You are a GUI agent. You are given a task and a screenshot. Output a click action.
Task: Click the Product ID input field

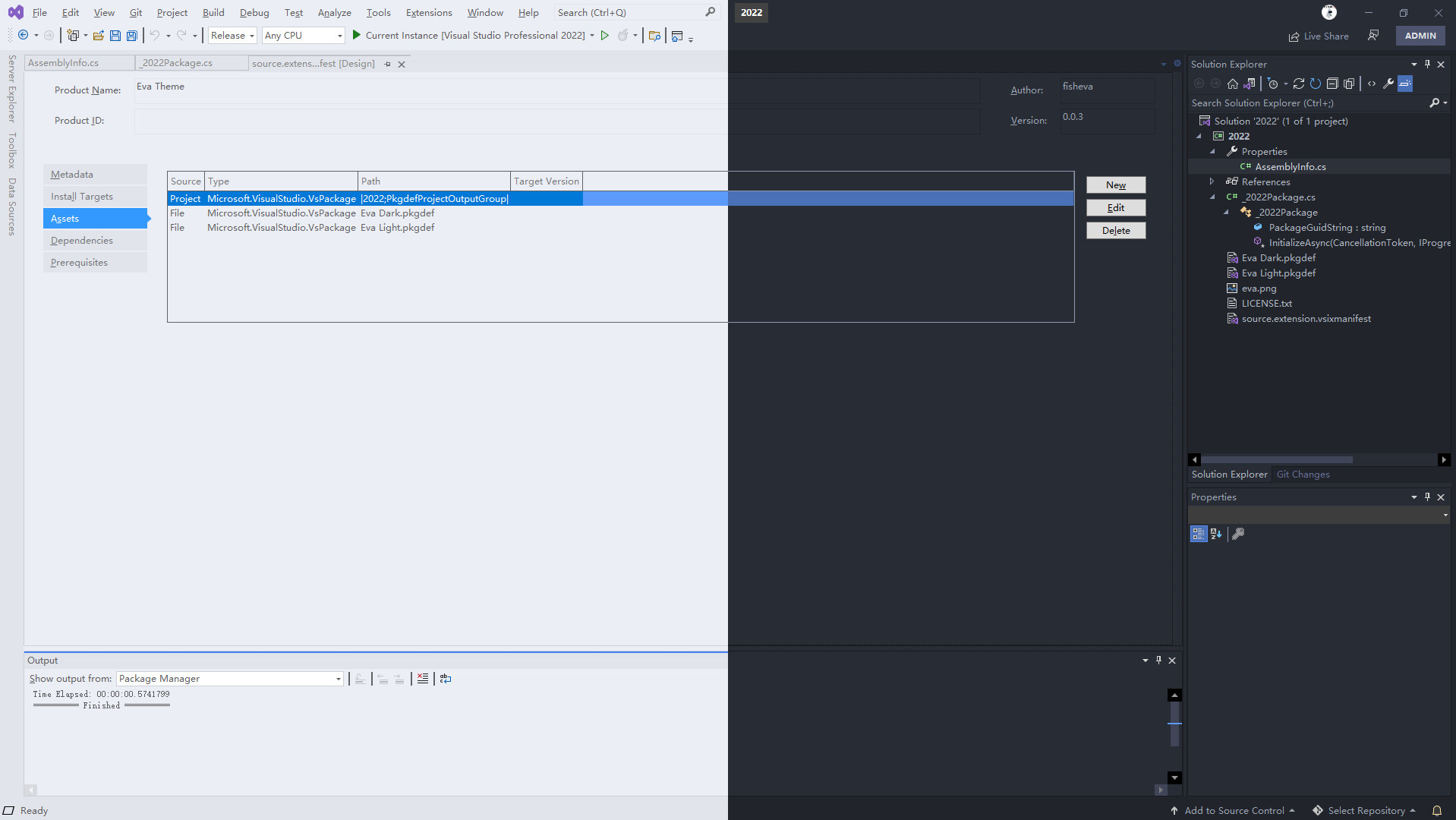click(x=557, y=121)
